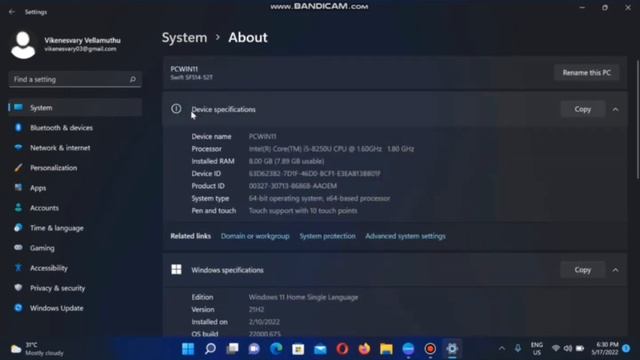Open taskbar Search
This screenshot has width=640, height=360.
210,349
